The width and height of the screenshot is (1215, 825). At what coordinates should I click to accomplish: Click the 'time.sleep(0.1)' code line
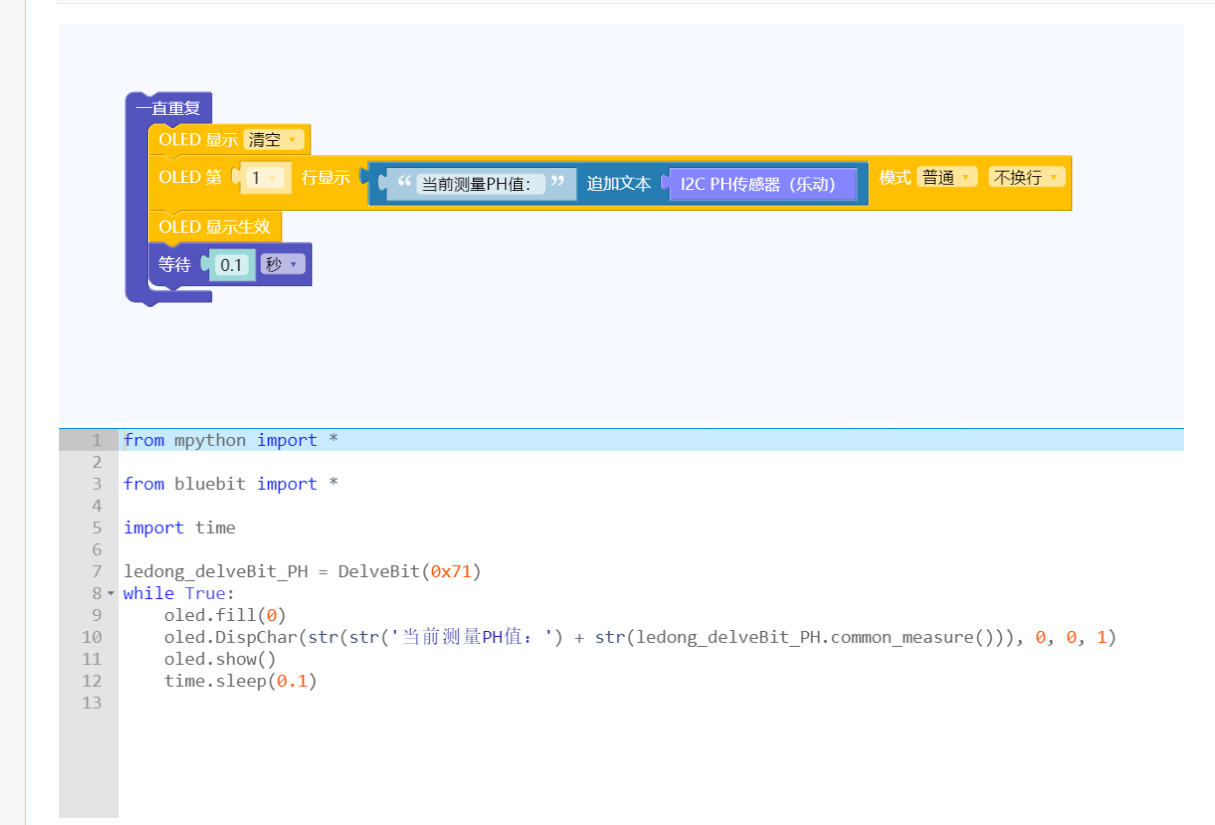240,682
